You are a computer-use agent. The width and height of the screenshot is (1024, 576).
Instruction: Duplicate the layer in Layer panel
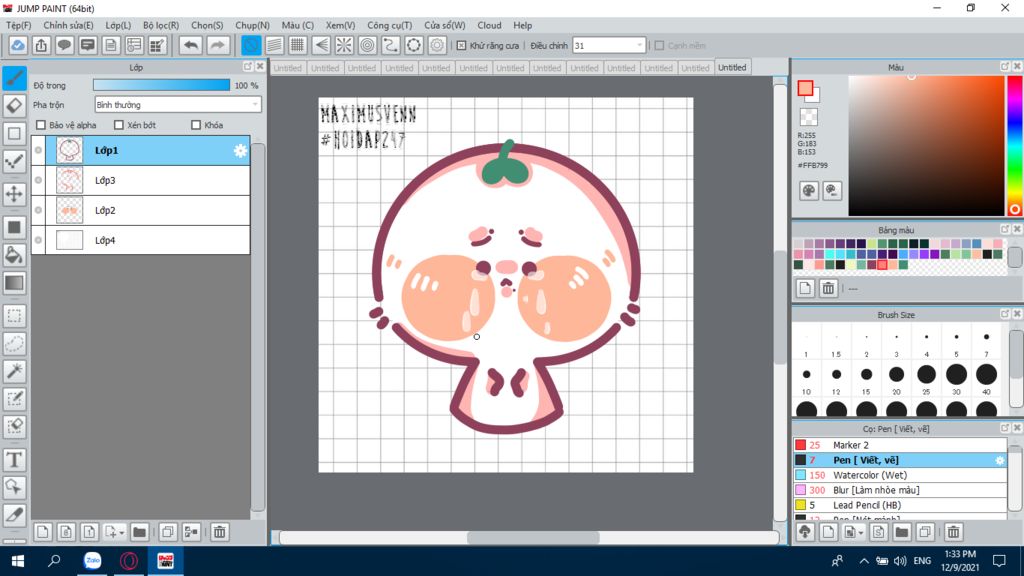pos(168,532)
